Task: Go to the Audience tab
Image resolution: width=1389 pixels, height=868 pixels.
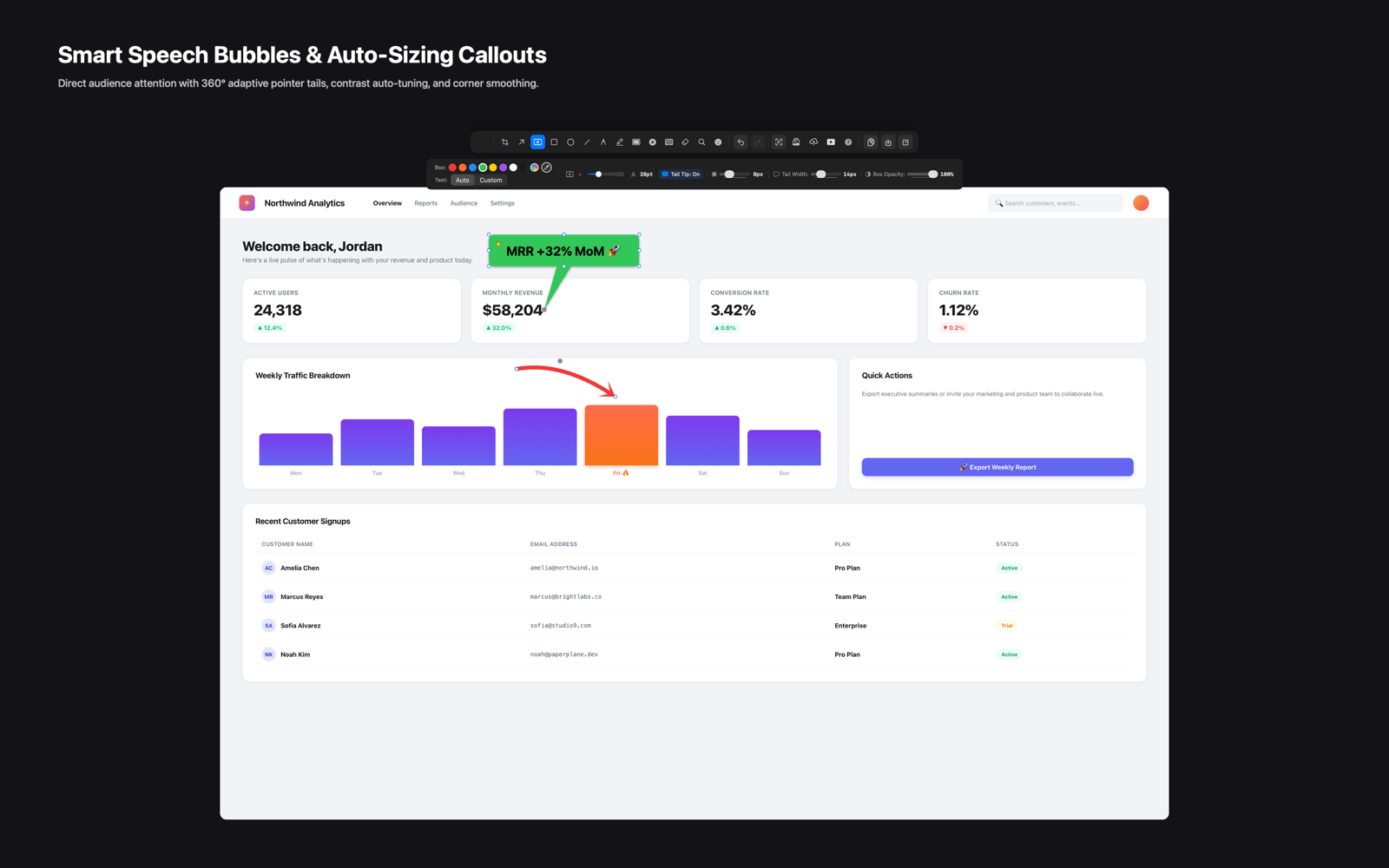Action: click(464, 203)
